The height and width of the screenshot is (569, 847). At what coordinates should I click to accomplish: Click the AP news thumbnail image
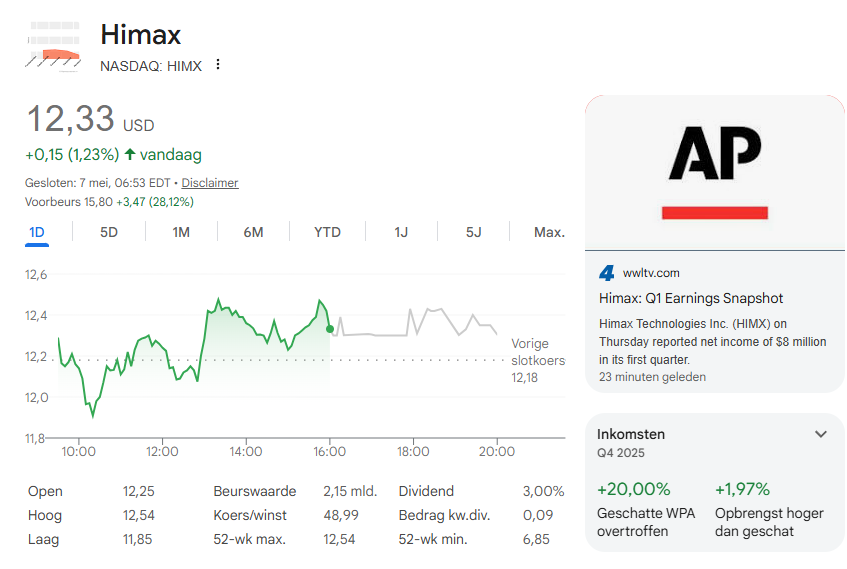tap(715, 172)
